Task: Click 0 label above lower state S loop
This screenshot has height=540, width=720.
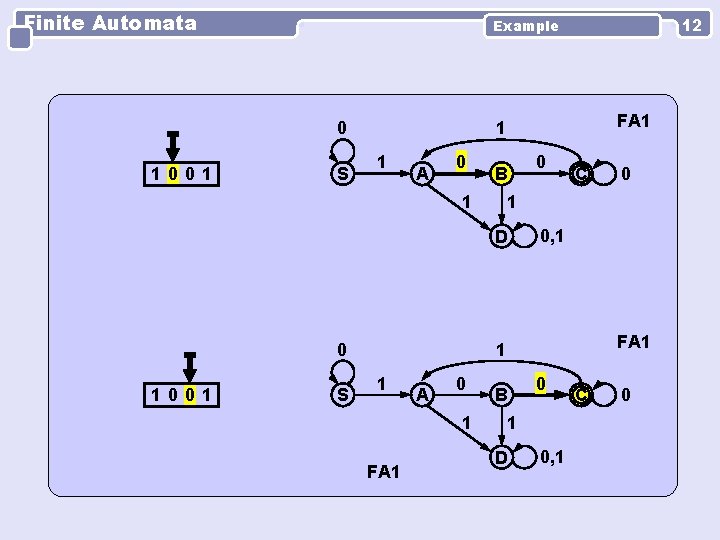Action: pos(342,350)
